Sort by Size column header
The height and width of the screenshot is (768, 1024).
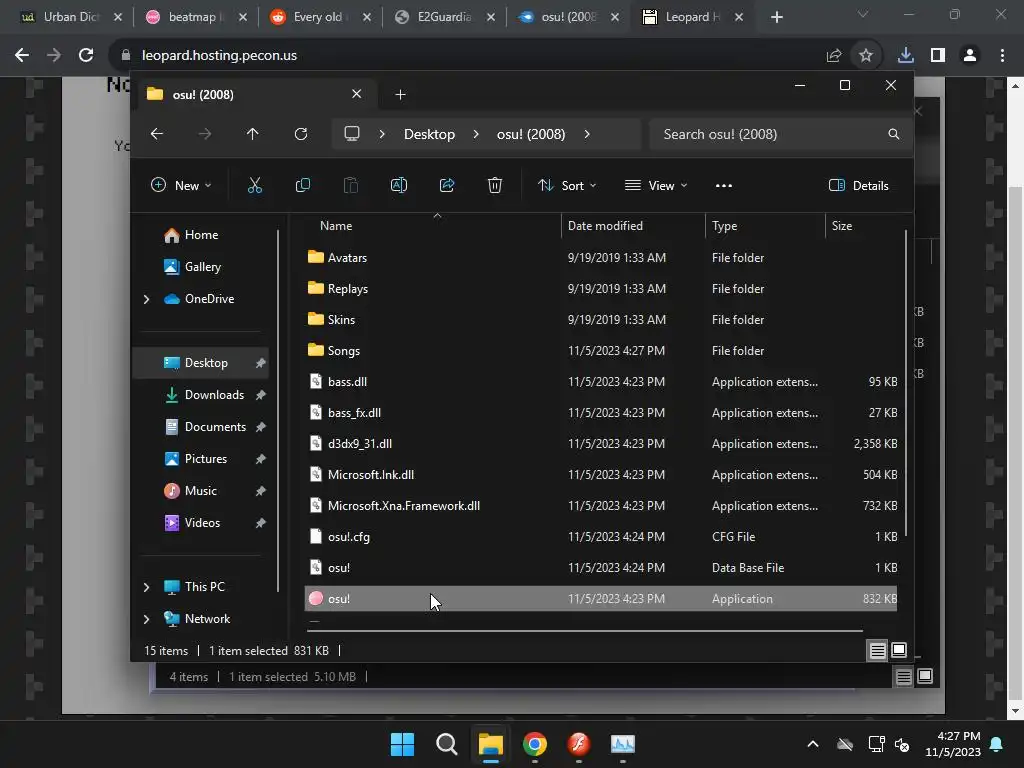click(864, 226)
